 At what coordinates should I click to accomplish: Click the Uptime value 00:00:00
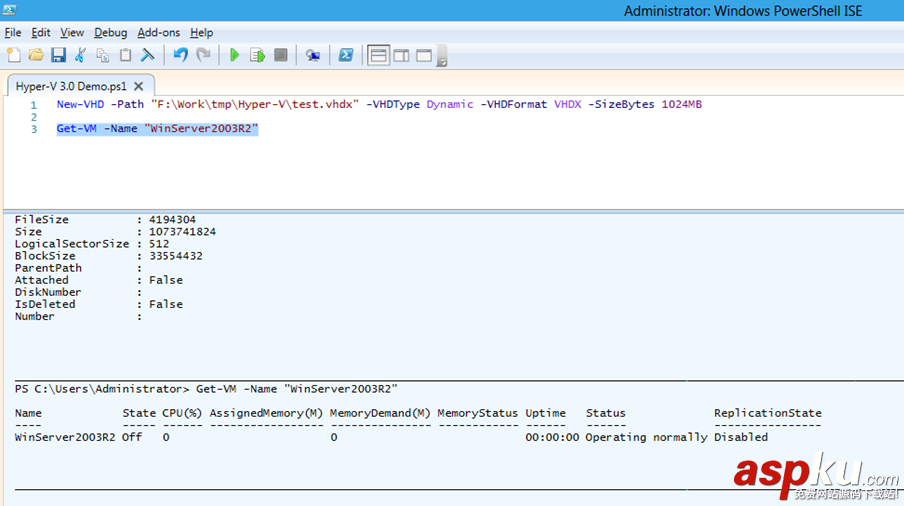coord(552,437)
